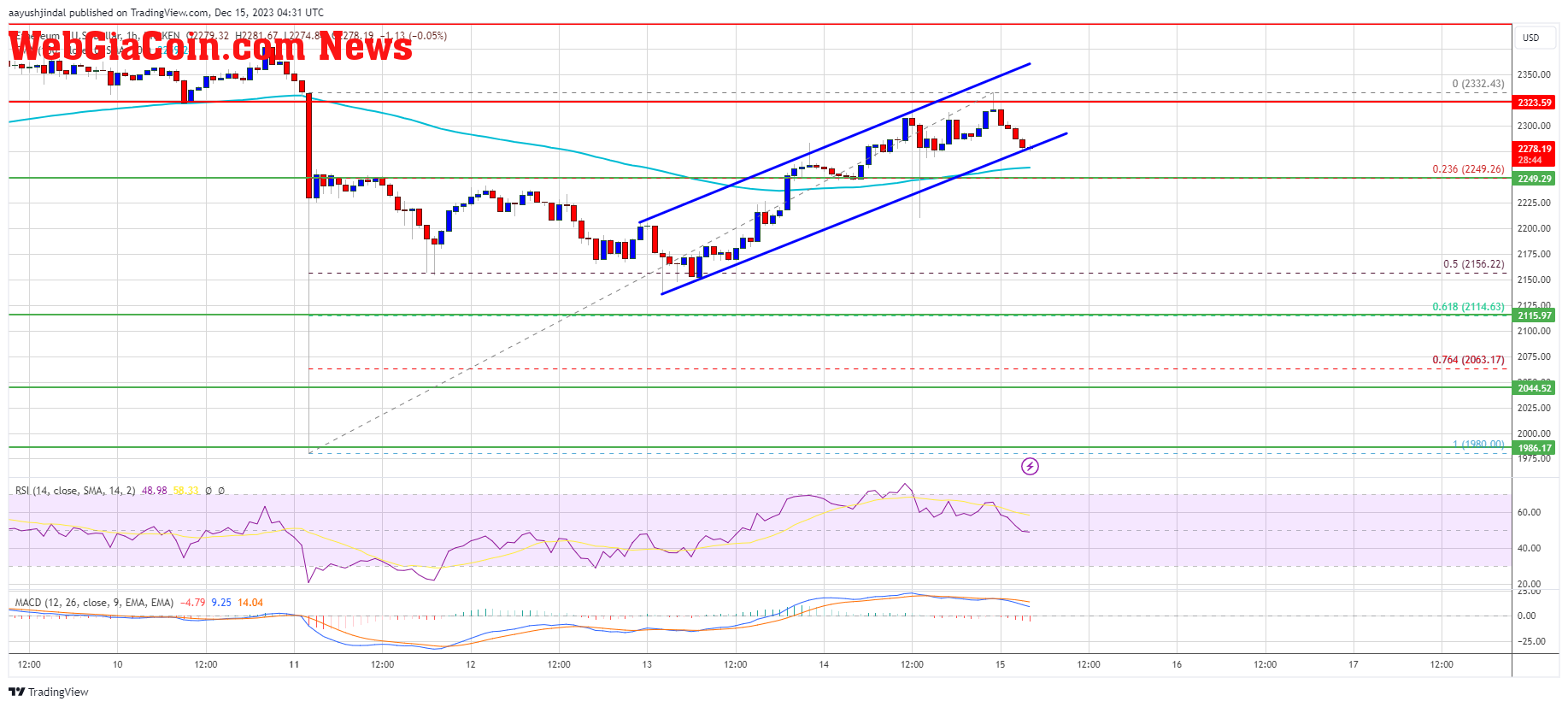Click the published-by header text
Viewport: 1568px width, 707px height.
coord(166,13)
